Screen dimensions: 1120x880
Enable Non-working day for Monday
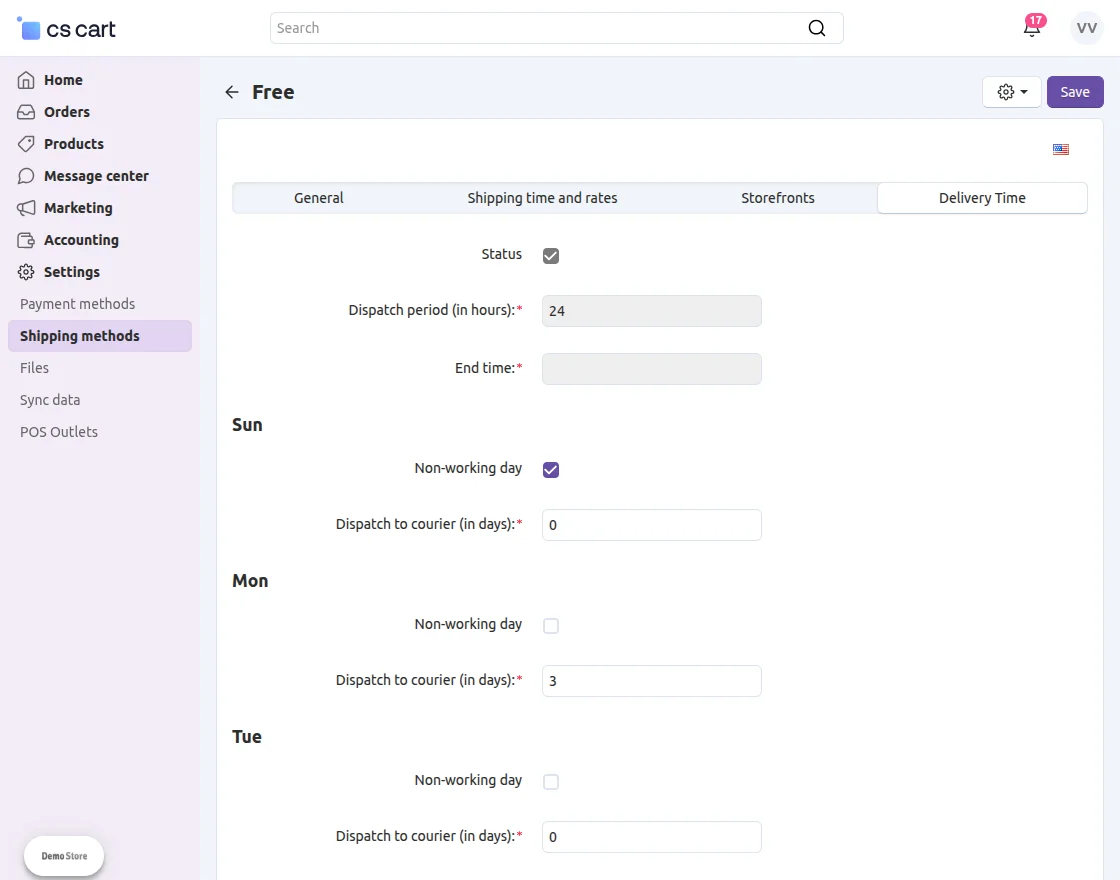point(551,625)
